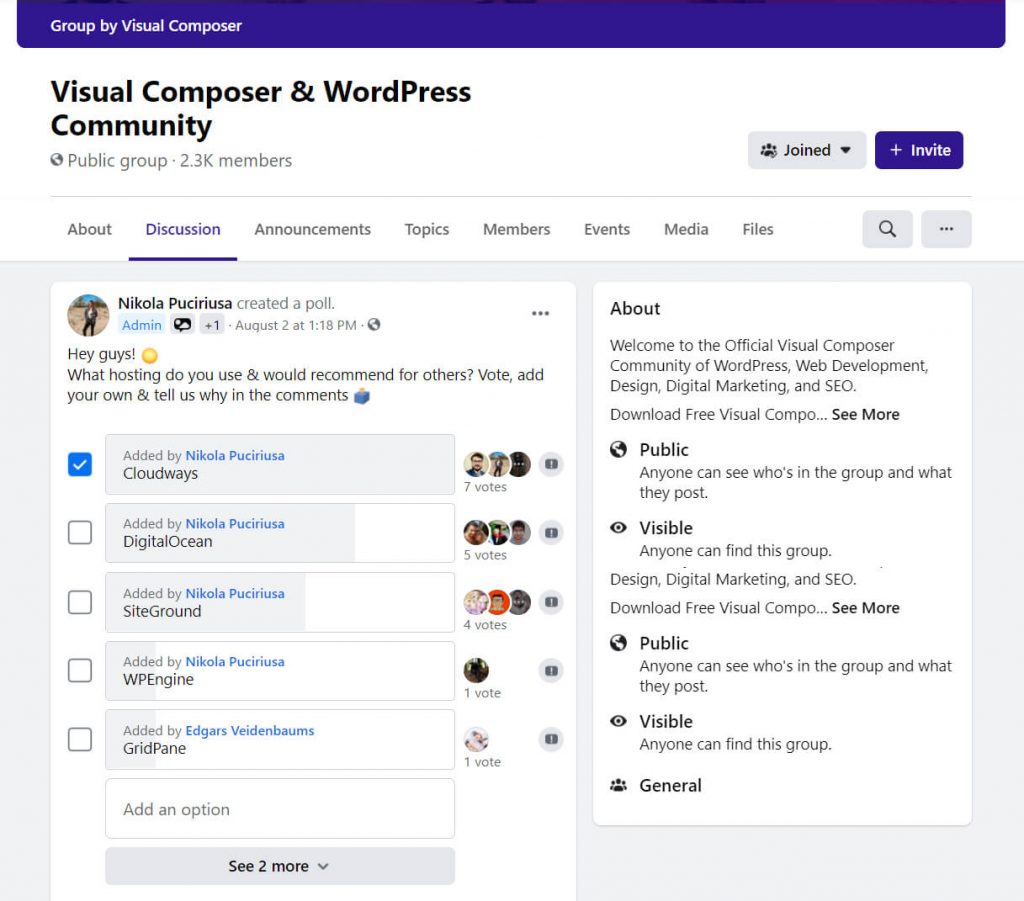Select the Discussion tab
1024x901 pixels.
[183, 229]
